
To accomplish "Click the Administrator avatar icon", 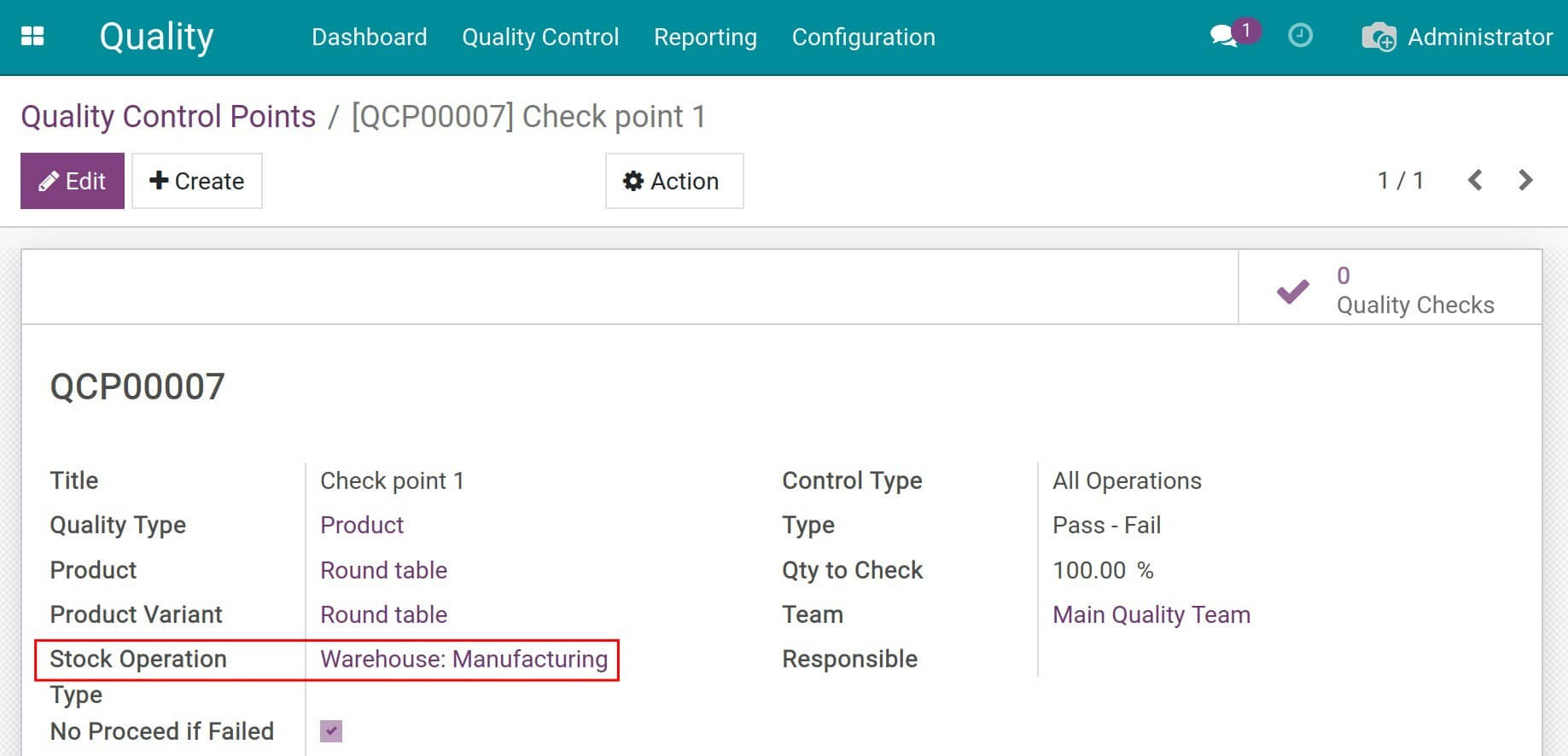I will pos(1379,37).
